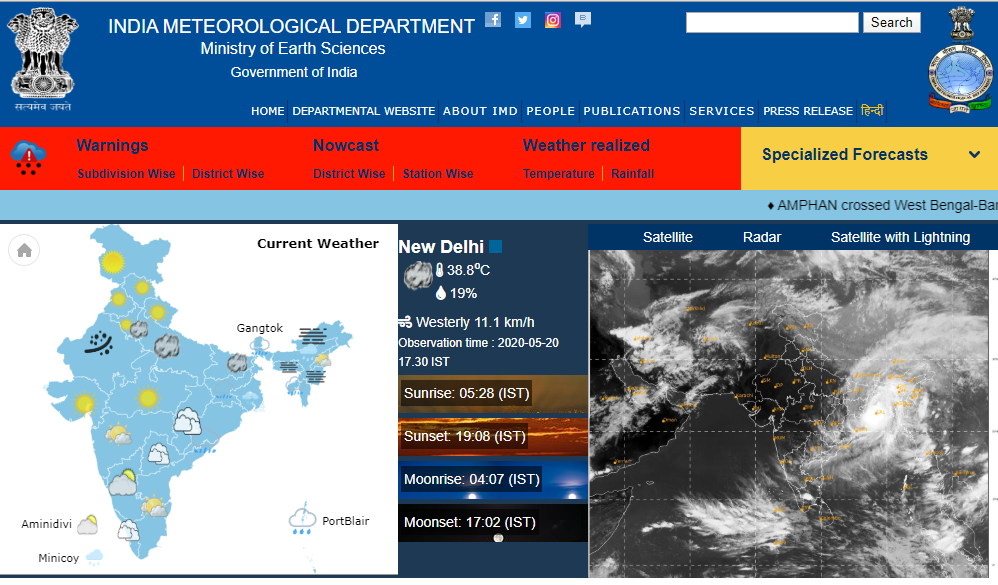Open the PEOPLE menu item
Viewport: 998px width, 585px height.
point(551,111)
